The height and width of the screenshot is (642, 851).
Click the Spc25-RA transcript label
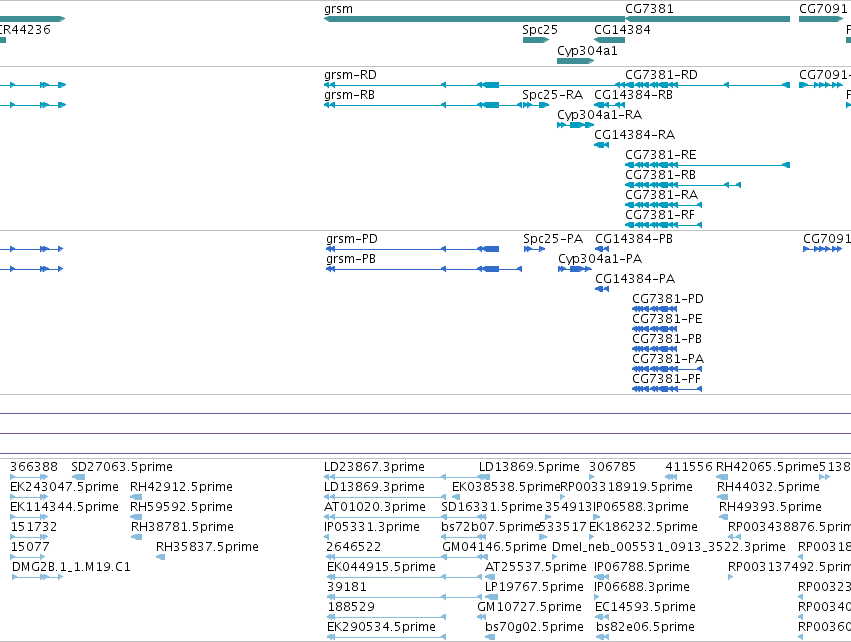pos(552,95)
